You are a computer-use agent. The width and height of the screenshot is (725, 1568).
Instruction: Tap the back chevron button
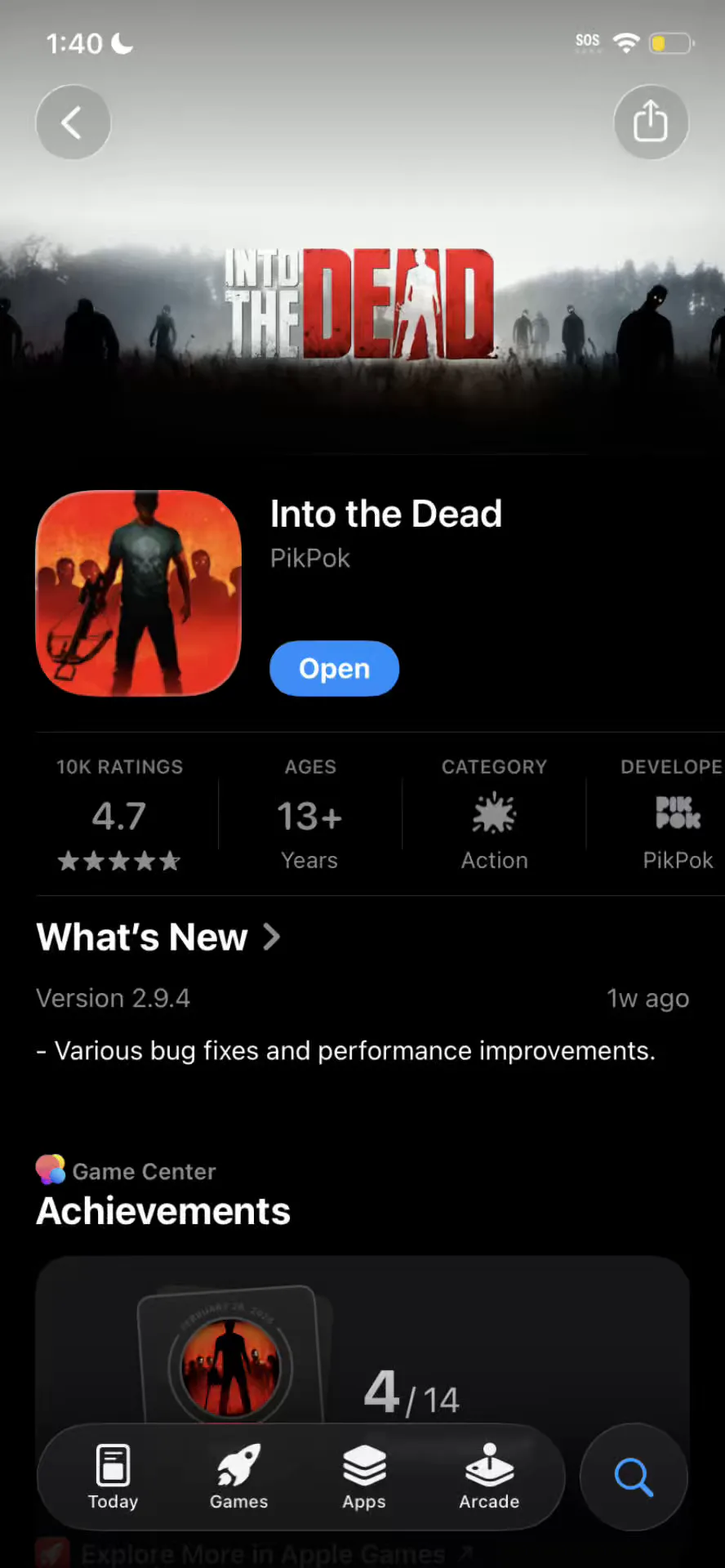tap(73, 122)
